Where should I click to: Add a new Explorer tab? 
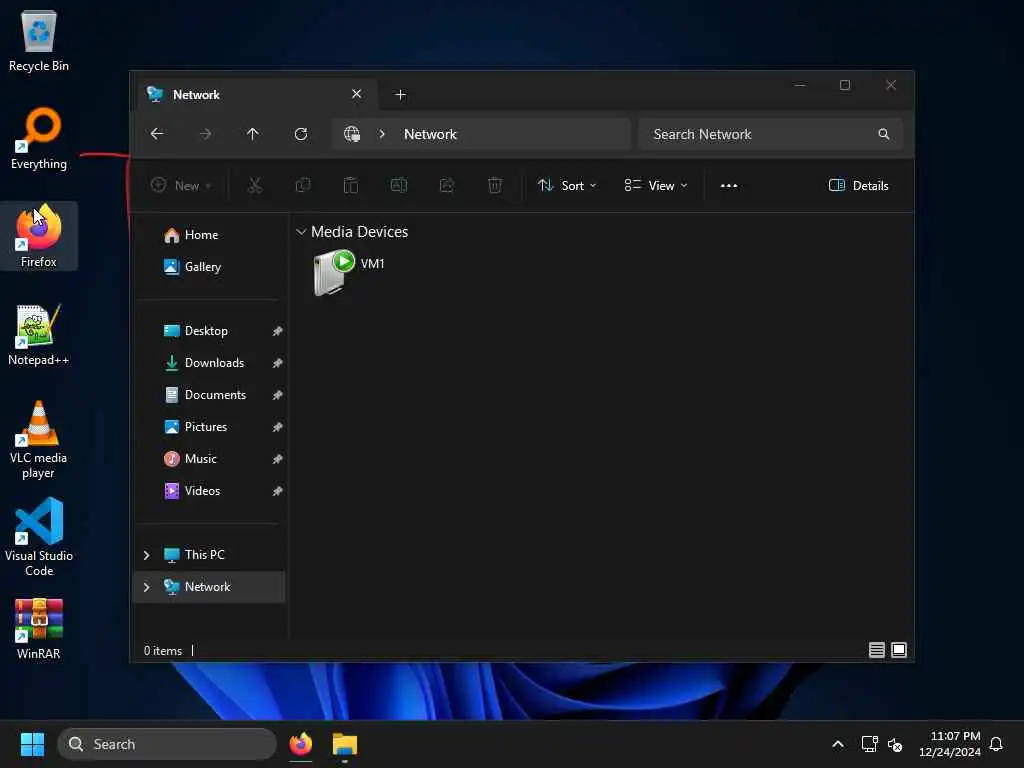point(400,95)
